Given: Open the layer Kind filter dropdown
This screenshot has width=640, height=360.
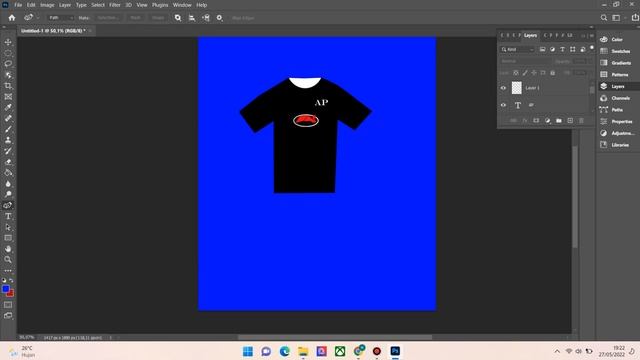Looking at the screenshot, I should pyautogui.click(x=517, y=49).
